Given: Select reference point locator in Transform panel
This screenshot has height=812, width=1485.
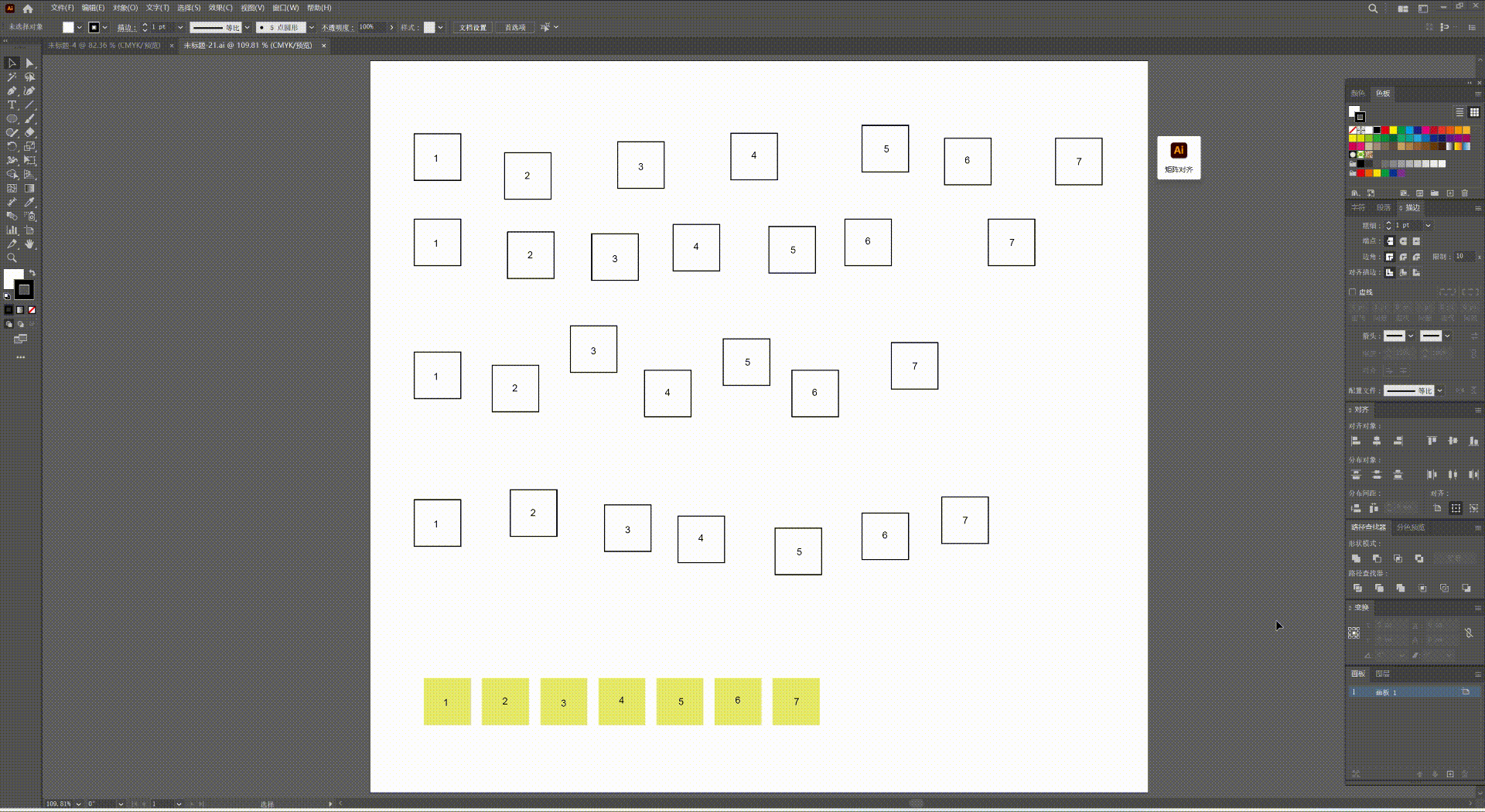Looking at the screenshot, I should click(x=1354, y=633).
